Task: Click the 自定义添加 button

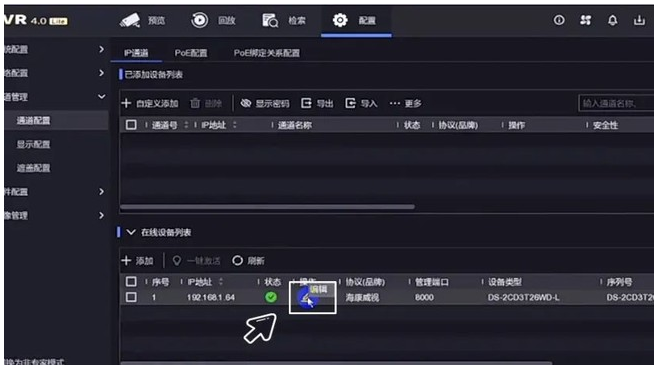Action: (150, 103)
